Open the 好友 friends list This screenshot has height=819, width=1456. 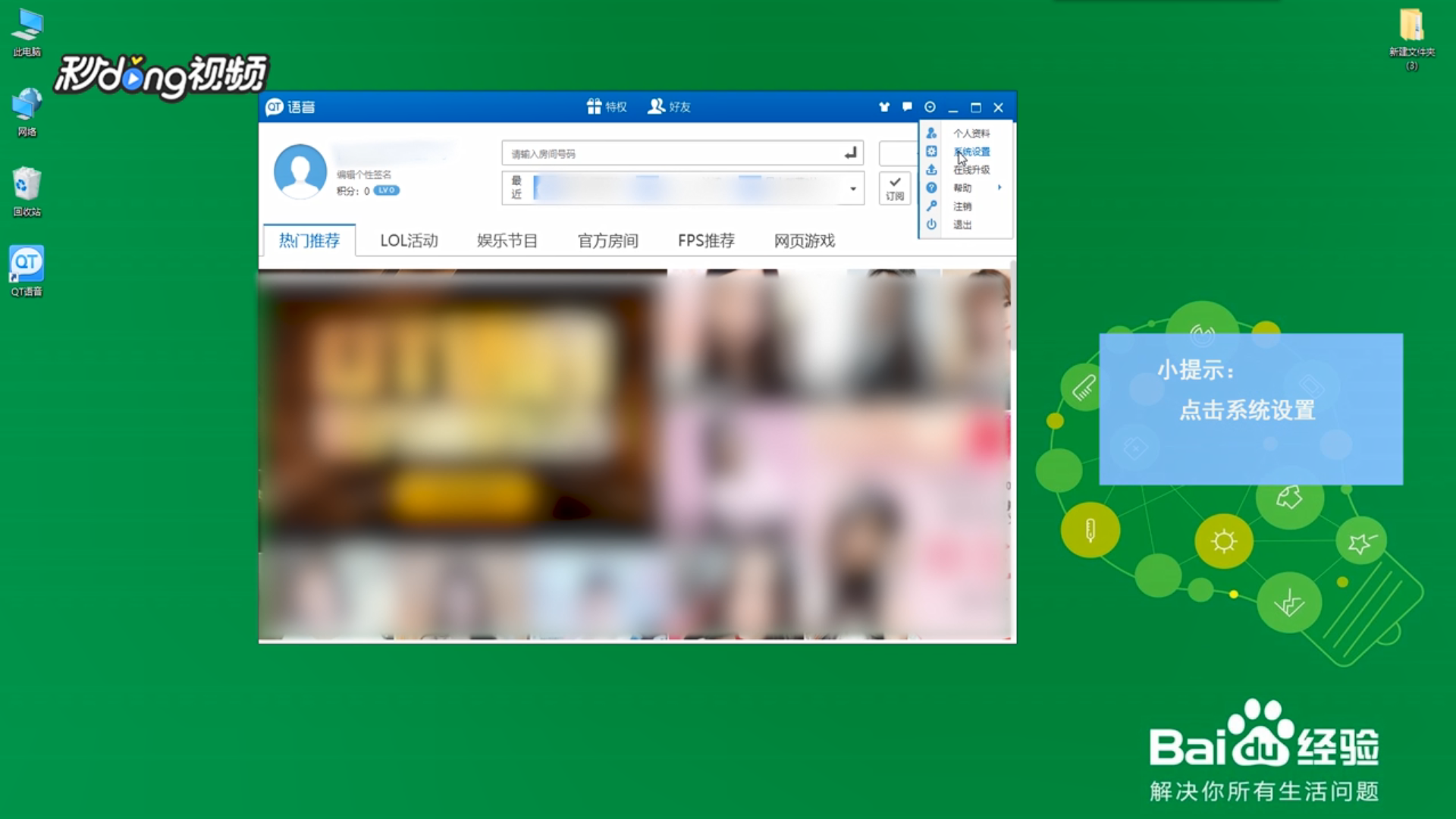click(x=669, y=107)
